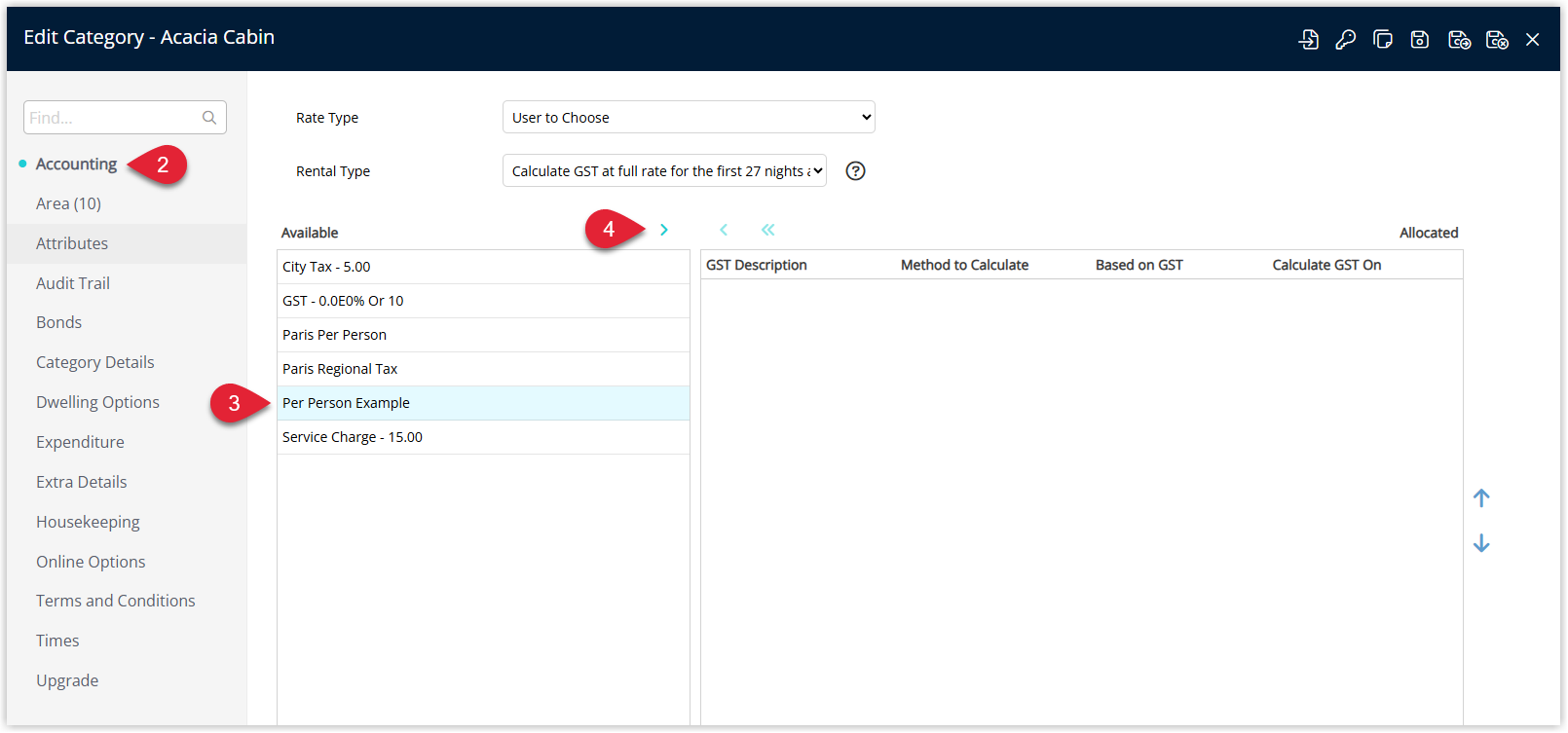The height and width of the screenshot is (733, 1568).
Task: Save using the floppy disk icon
Action: [x=1420, y=39]
